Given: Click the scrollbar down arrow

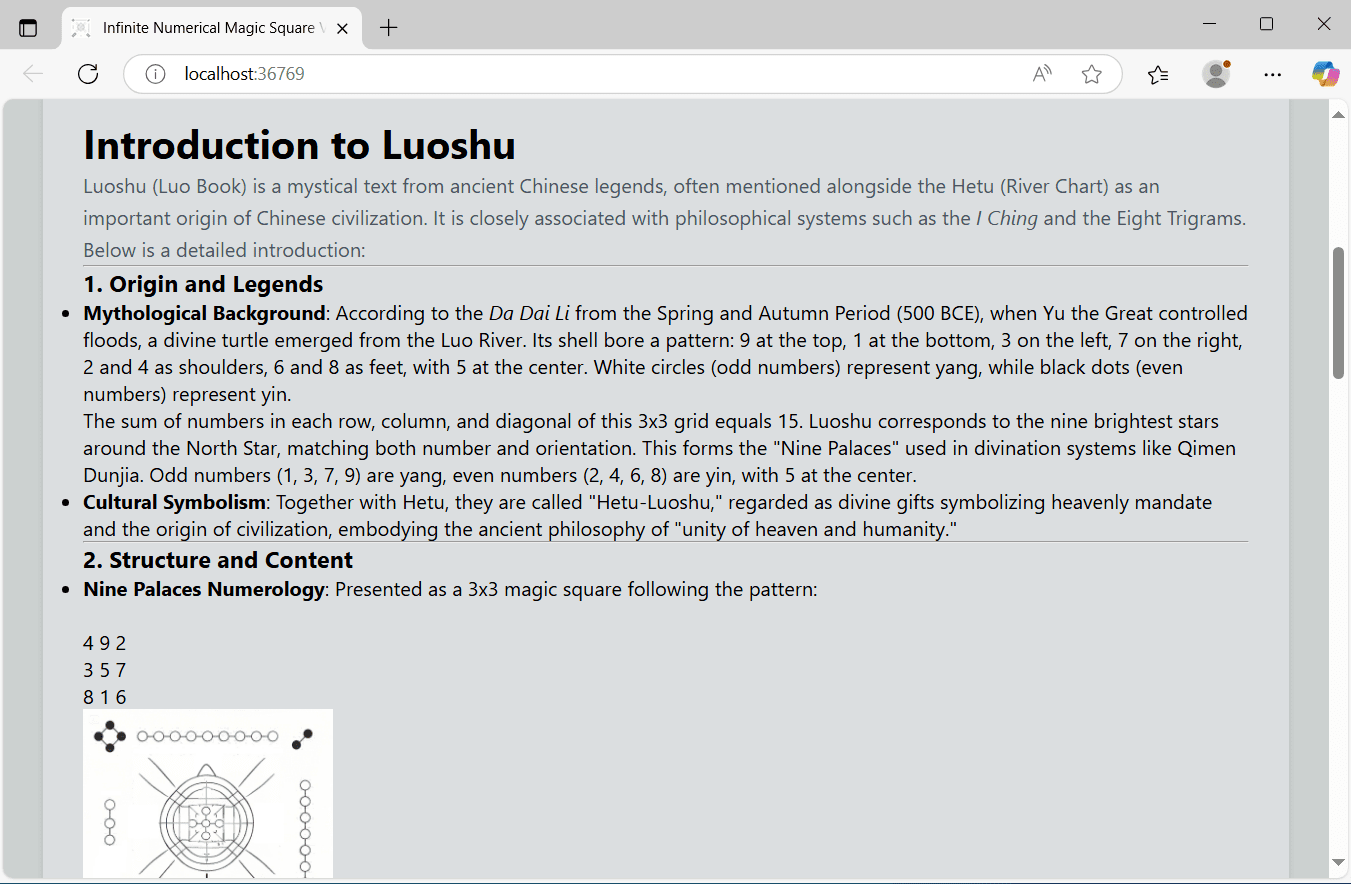Looking at the screenshot, I should click(1338, 862).
